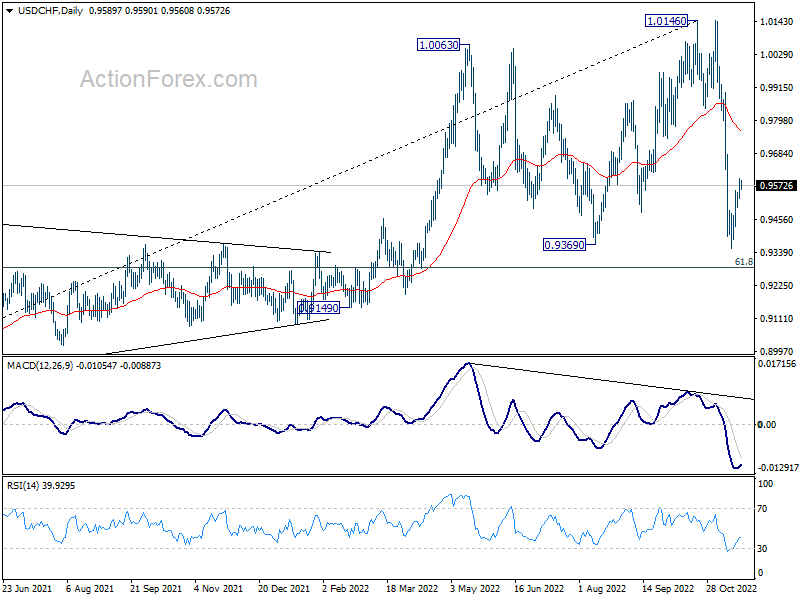800x600 pixels.
Task: Select the 23 Jun 2021 date marker
Action: point(27,588)
